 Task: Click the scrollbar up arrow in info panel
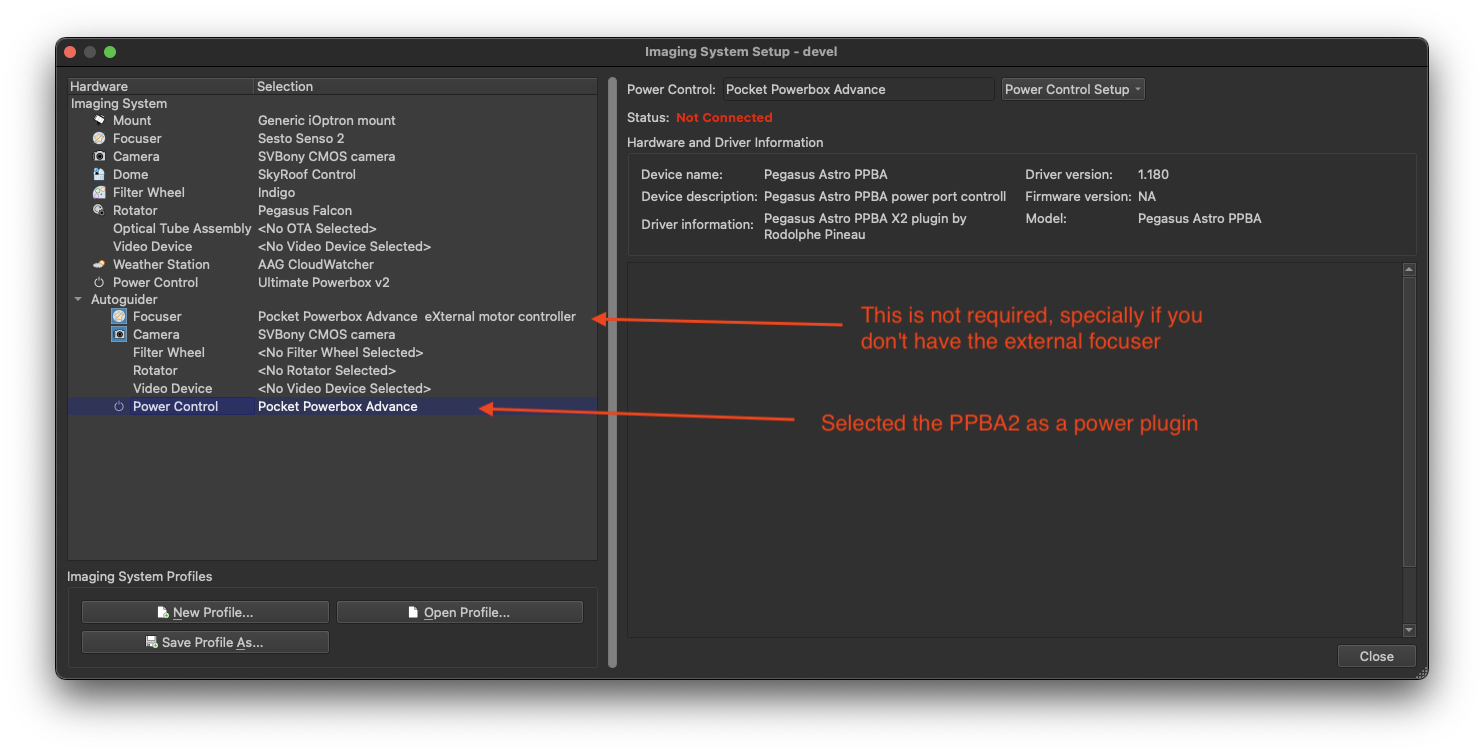tap(1409, 270)
